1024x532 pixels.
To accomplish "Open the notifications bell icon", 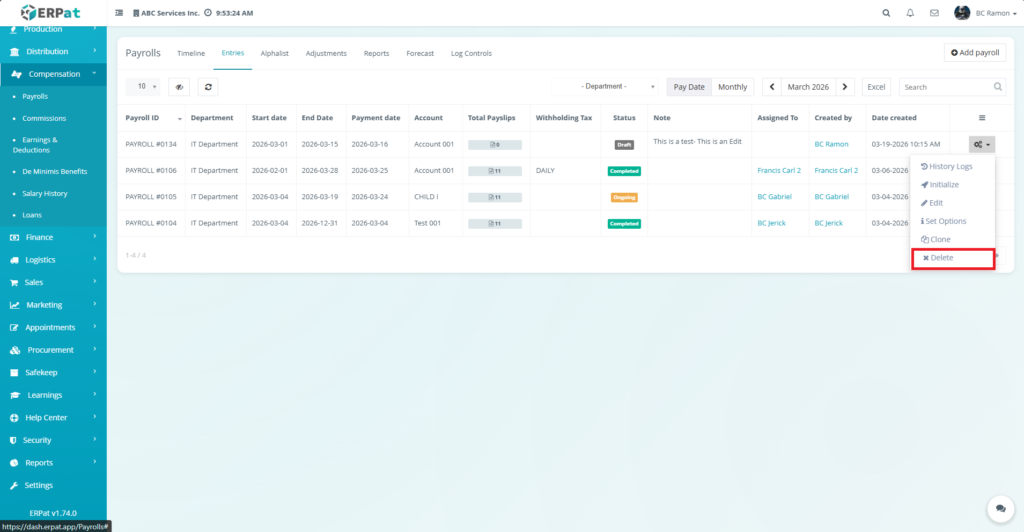I will tap(910, 13).
